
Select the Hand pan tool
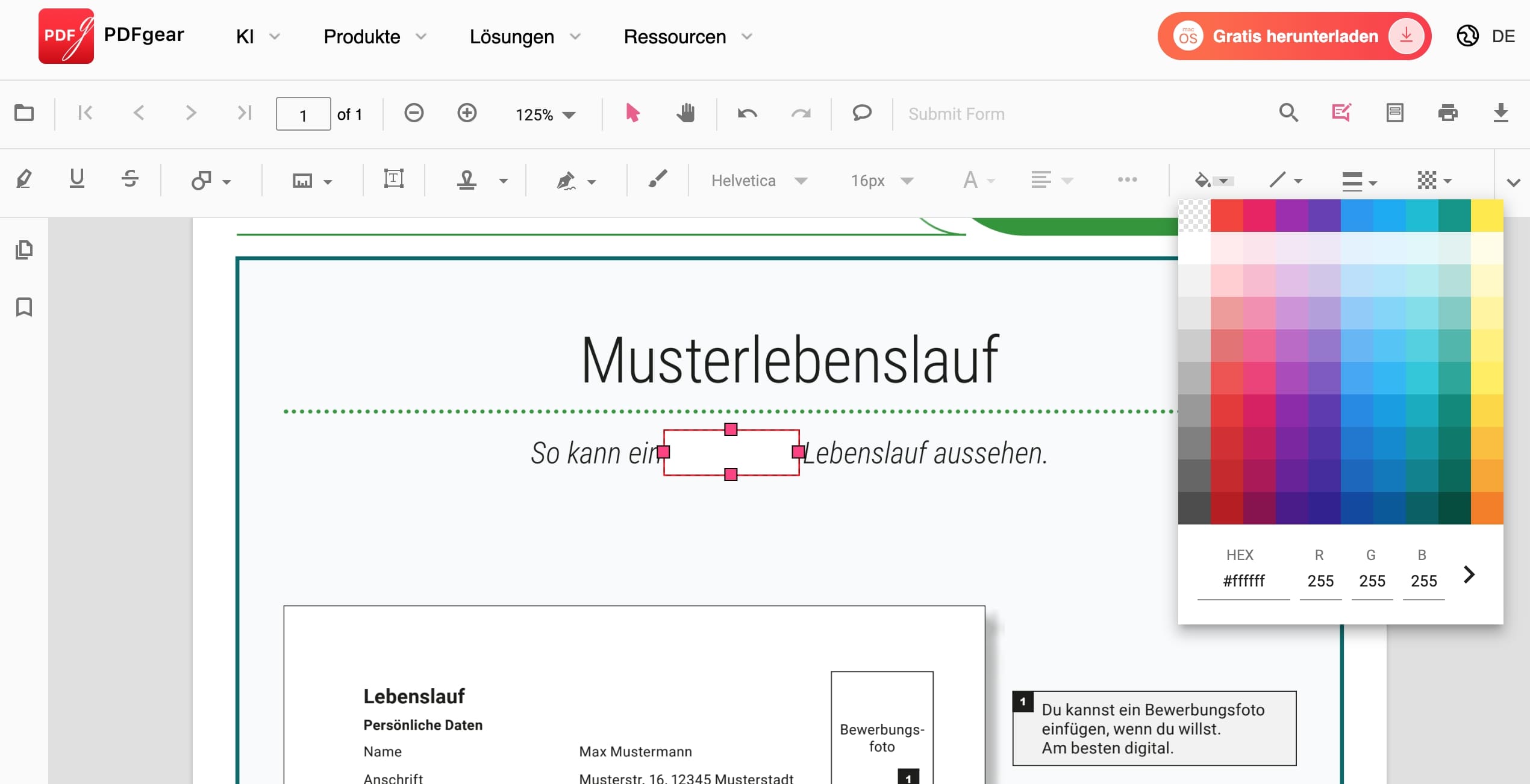click(x=686, y=113)
